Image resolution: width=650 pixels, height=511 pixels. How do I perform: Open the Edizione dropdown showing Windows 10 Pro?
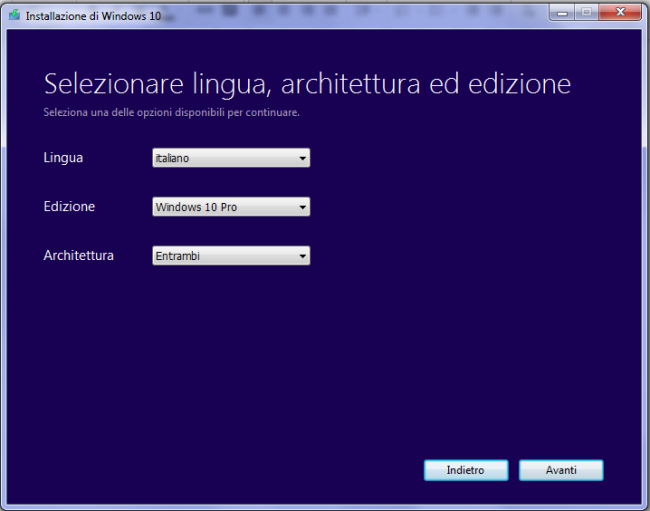pyautogui.click(x=231, y=207)
